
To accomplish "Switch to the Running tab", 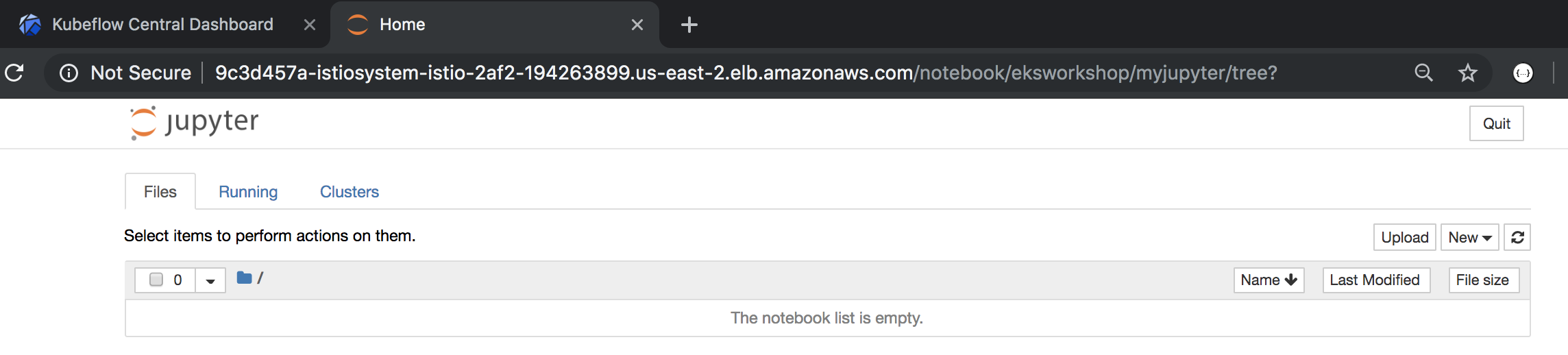I will (248, 192).
